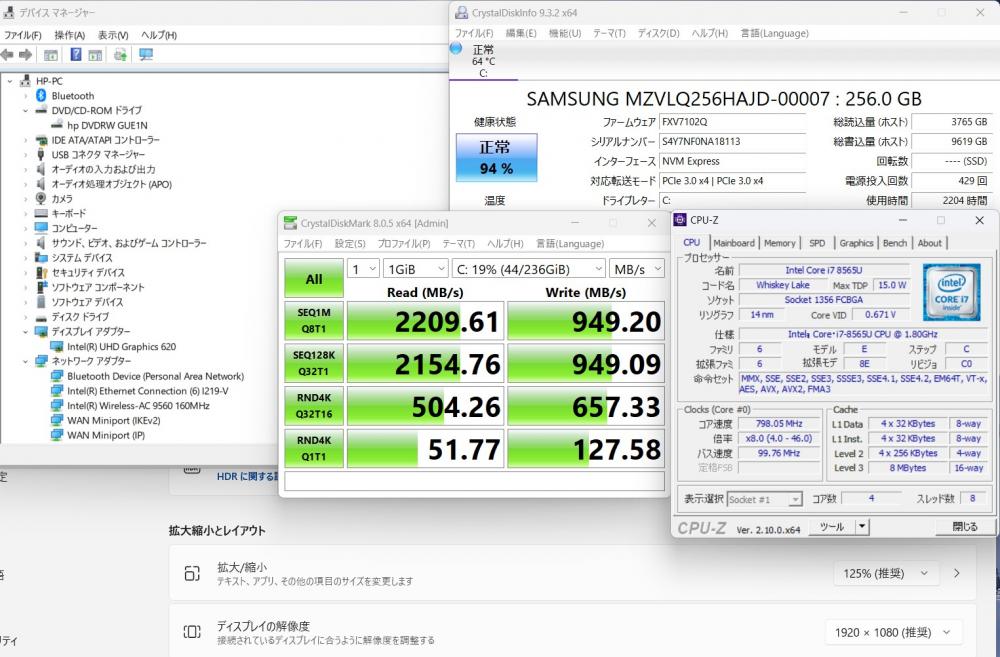
Task: Click the green All button in CrystalDiskMark
Action: pyautogui.click(x=314, y=279)
